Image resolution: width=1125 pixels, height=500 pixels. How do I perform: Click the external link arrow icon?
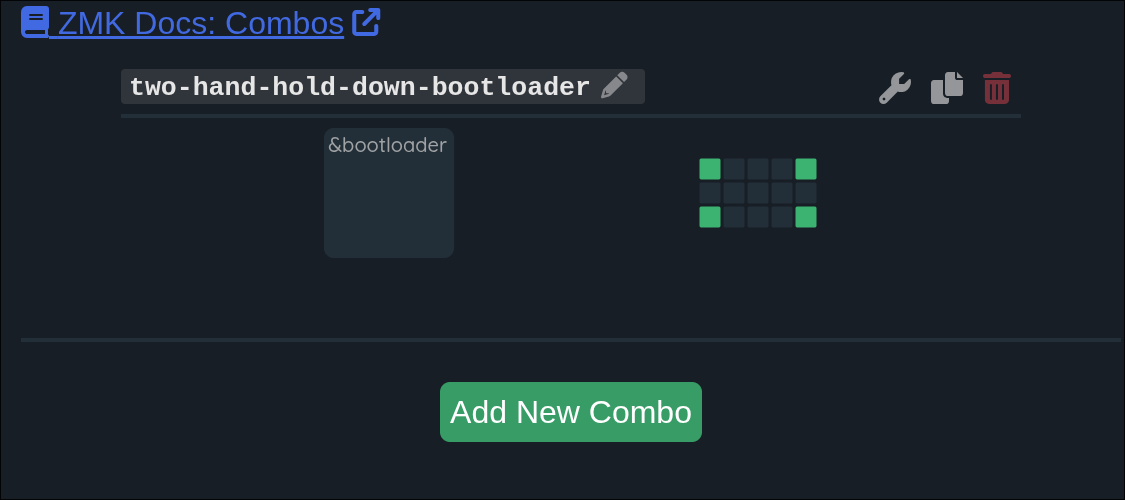(366, 22)
